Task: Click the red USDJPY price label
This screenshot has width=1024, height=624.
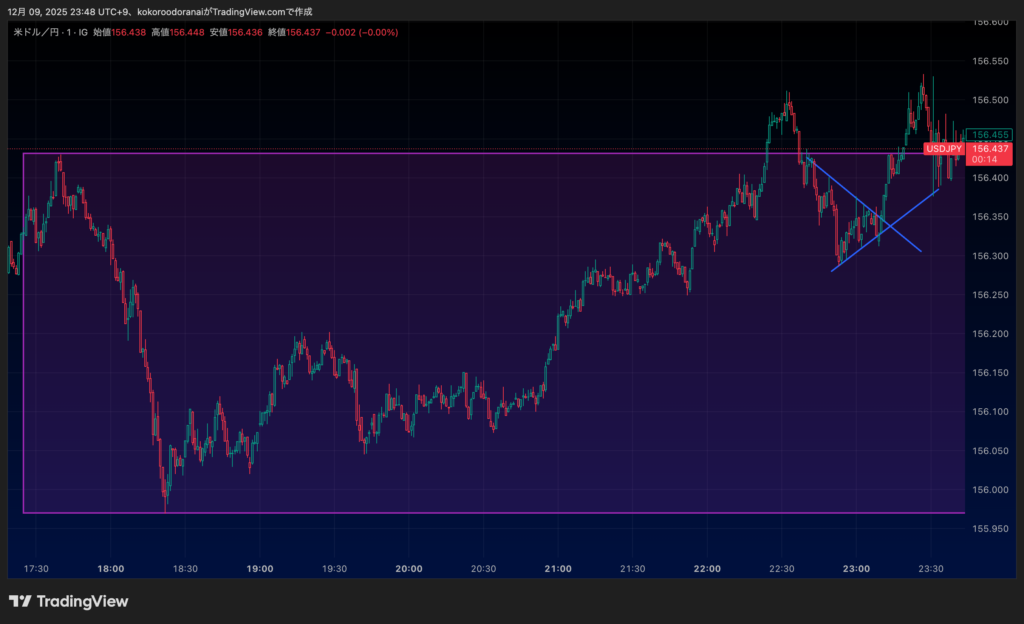Action: pos(943,148)
